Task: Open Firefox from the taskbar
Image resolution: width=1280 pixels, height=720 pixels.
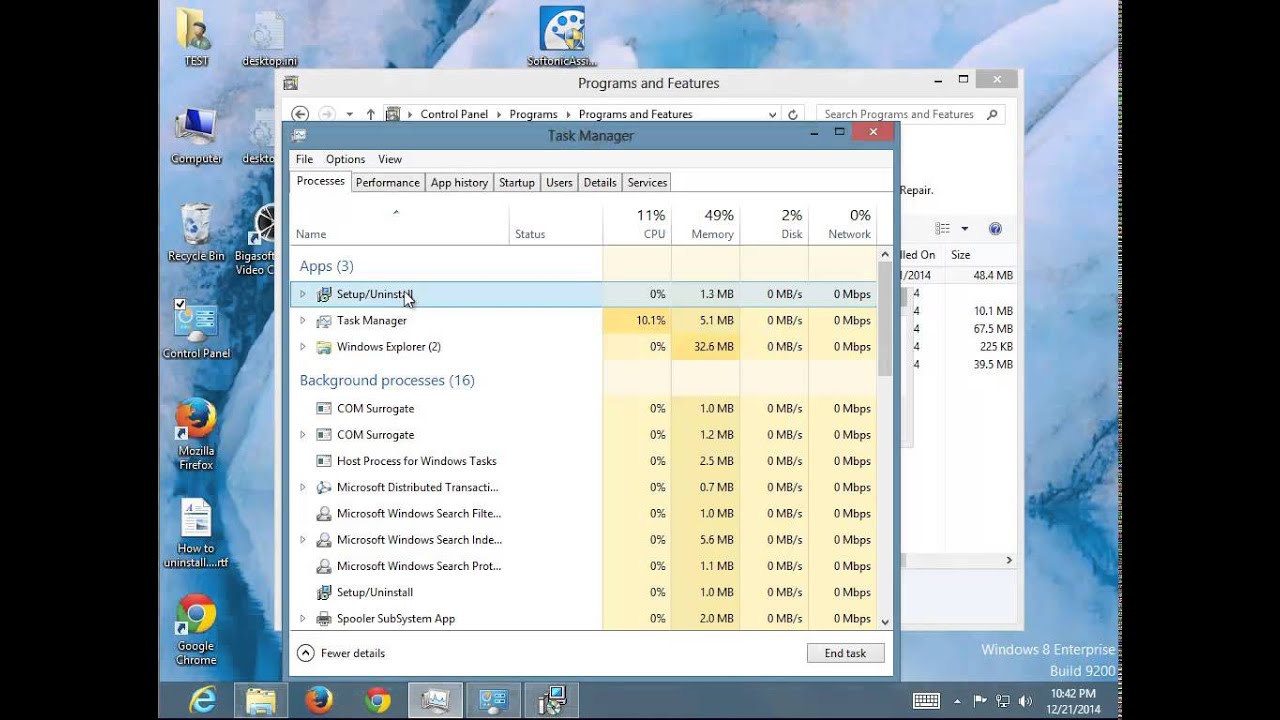Action: (x=319, y=701)
